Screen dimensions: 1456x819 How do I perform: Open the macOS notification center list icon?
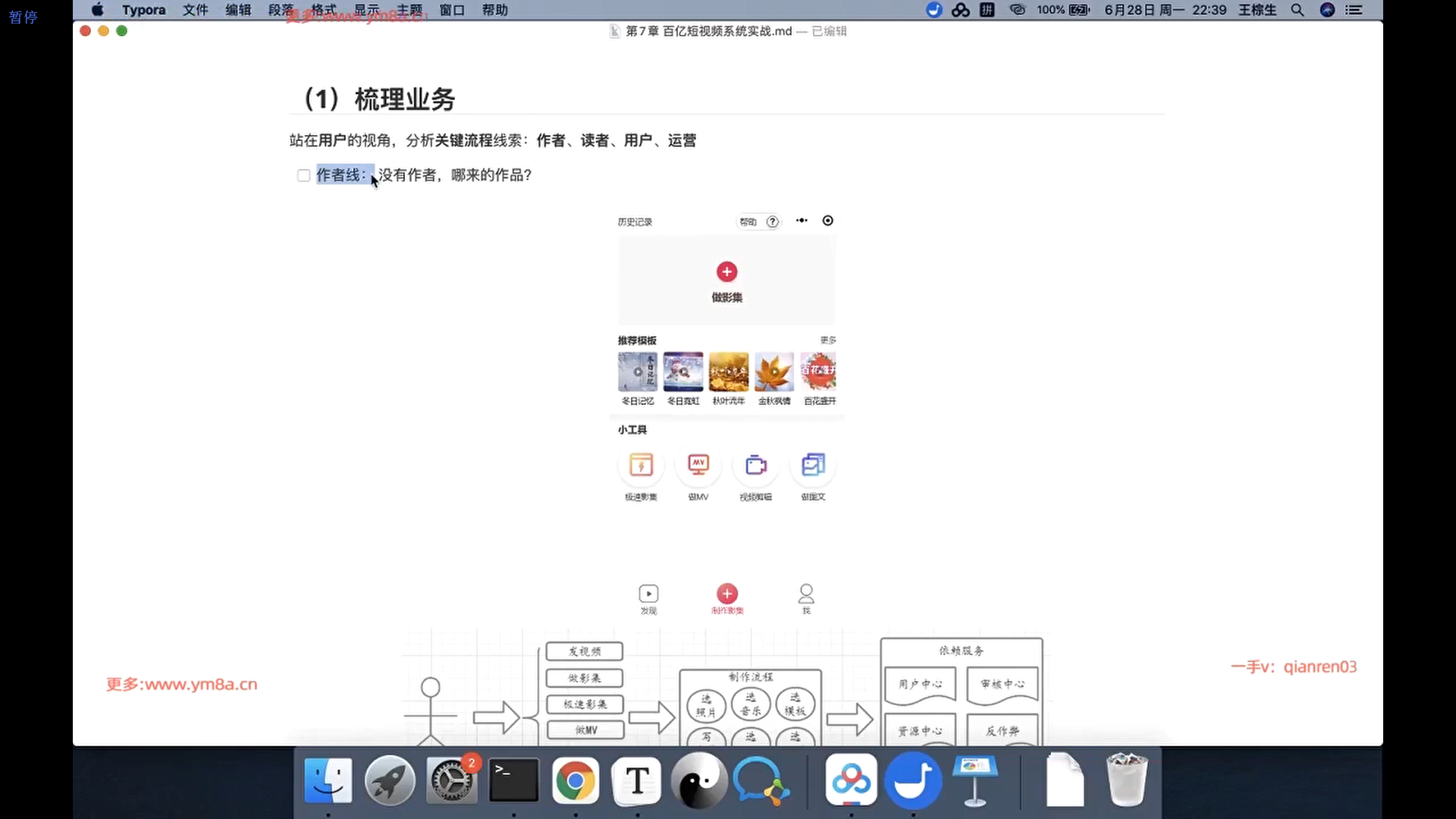click(1354, 10)
